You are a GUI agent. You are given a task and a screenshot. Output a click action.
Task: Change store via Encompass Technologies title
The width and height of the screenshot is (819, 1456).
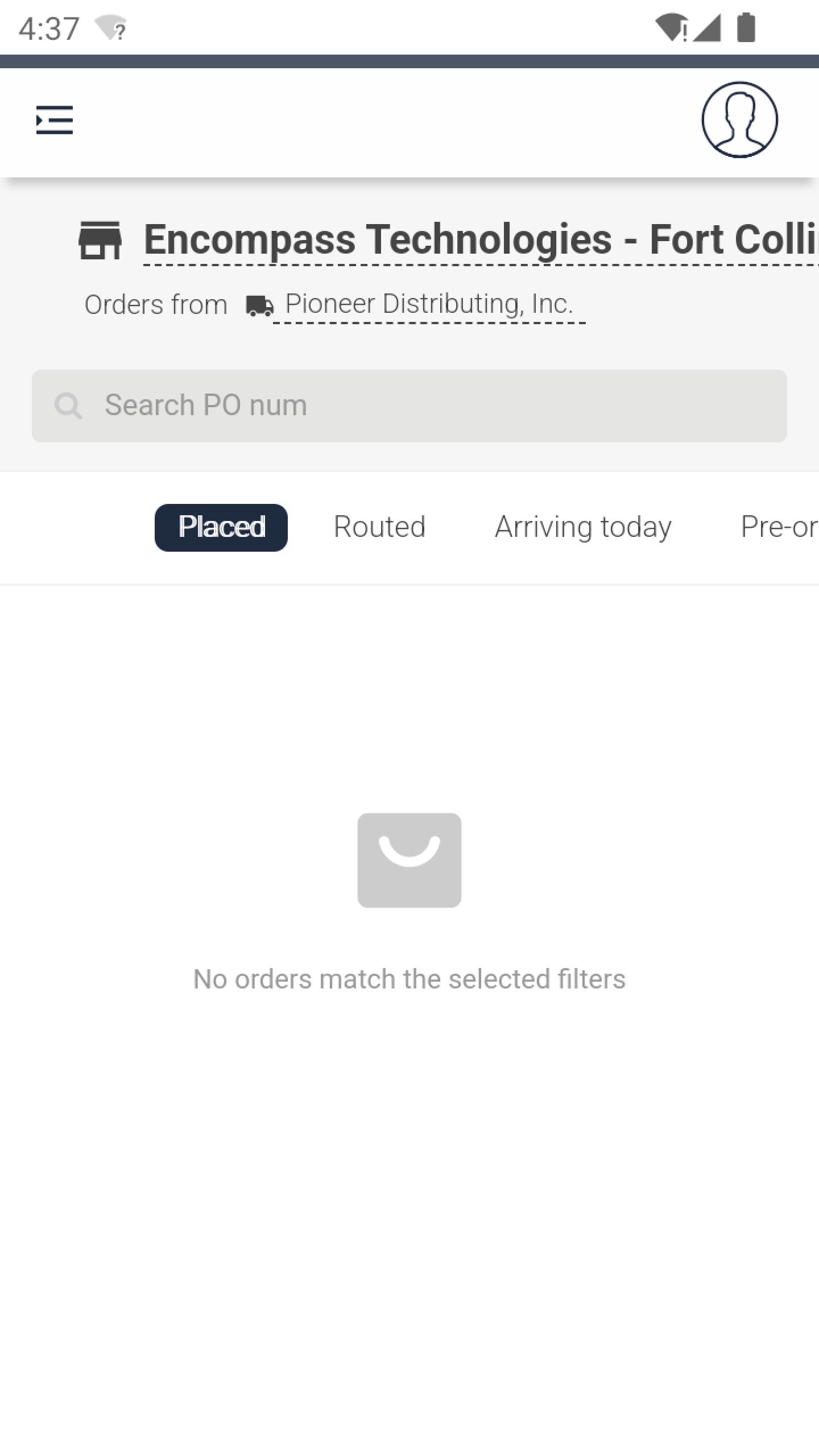[481, 239]
